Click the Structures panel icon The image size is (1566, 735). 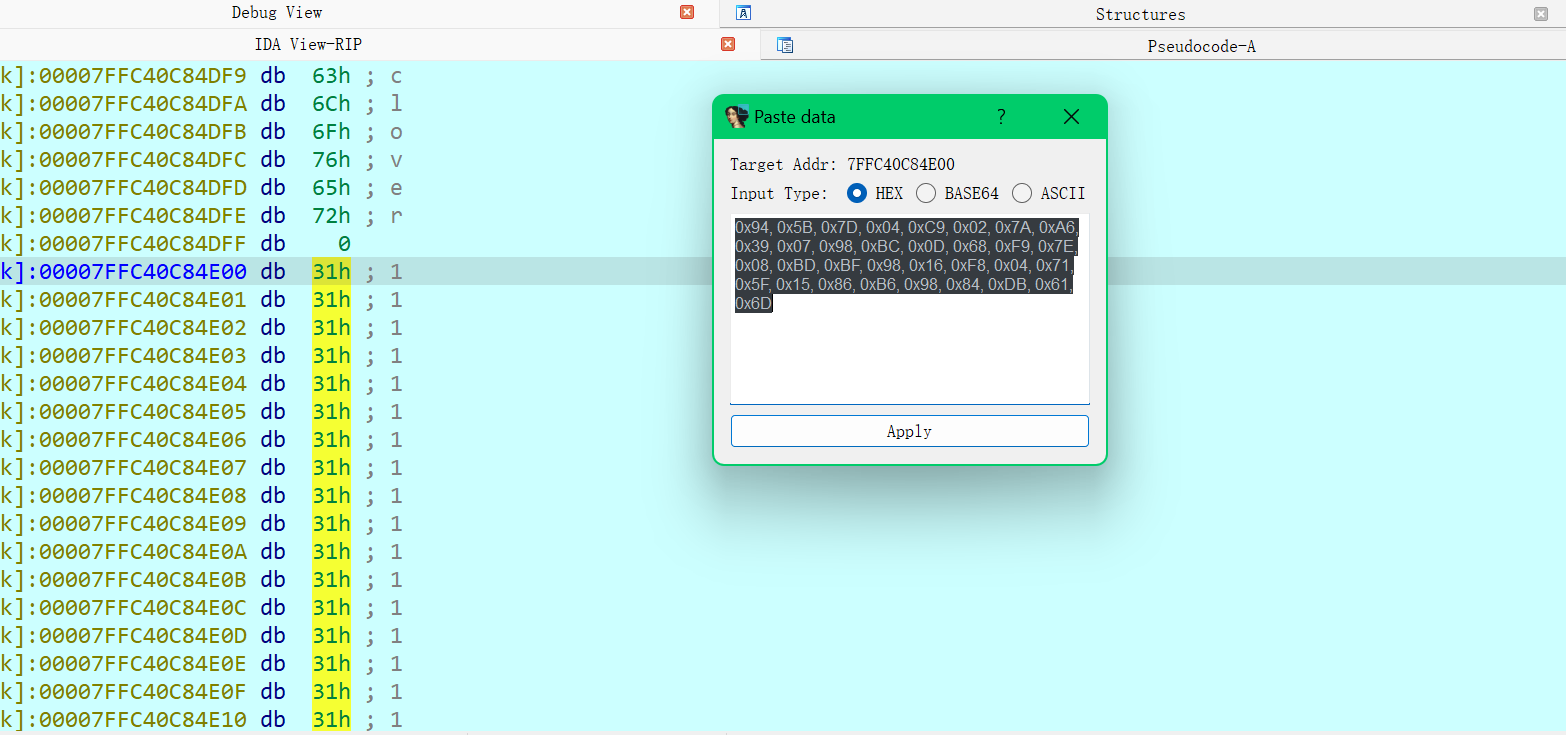(743, 13)
